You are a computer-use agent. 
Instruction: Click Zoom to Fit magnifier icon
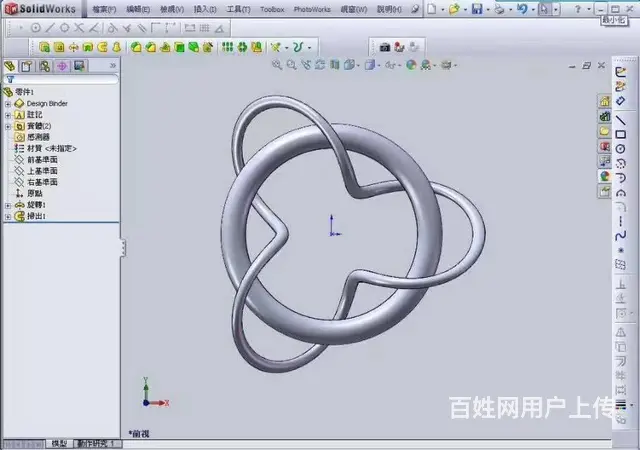277,65
